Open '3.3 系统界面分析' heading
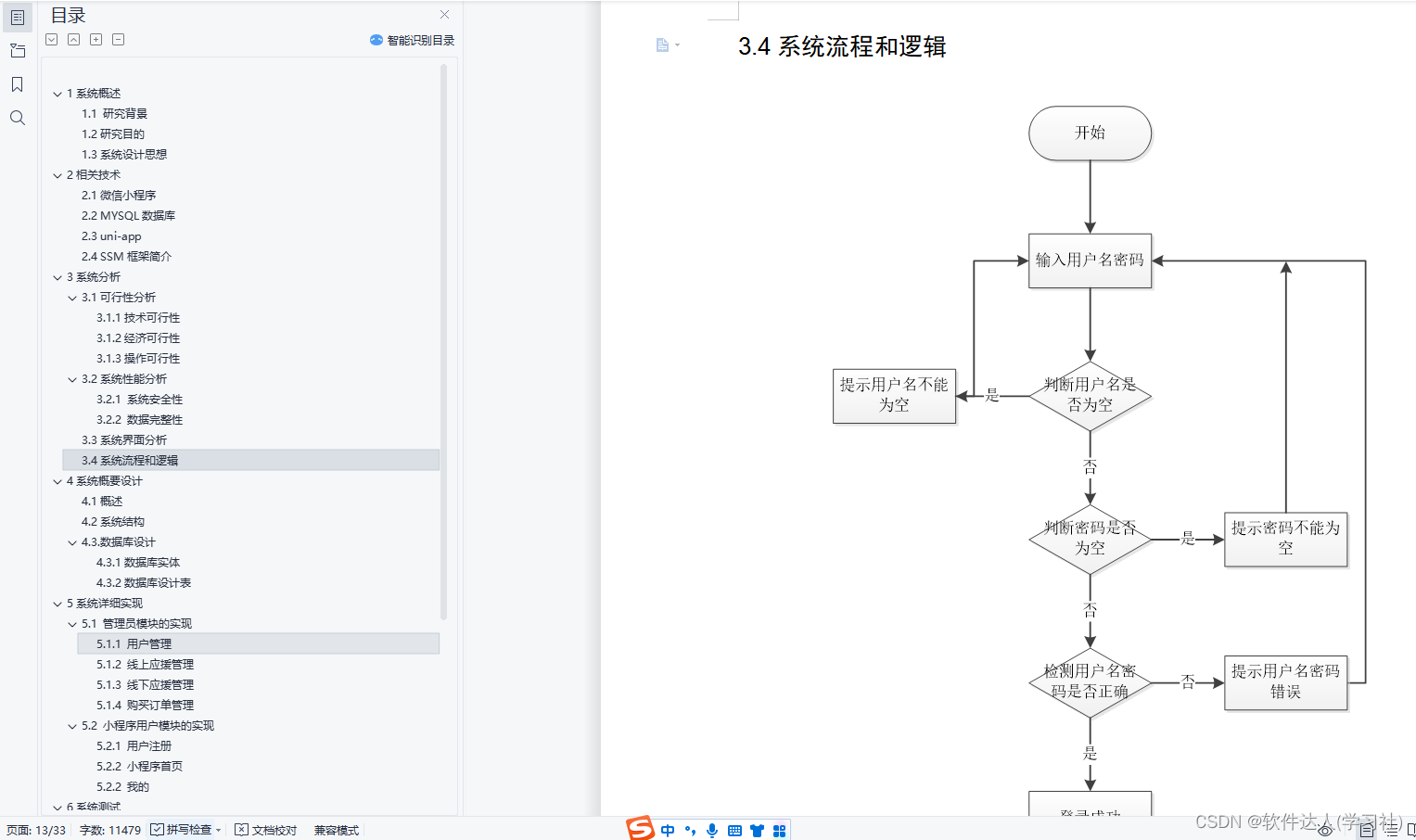This screenshot has height=840, width=1416. [x=124, y=439]
